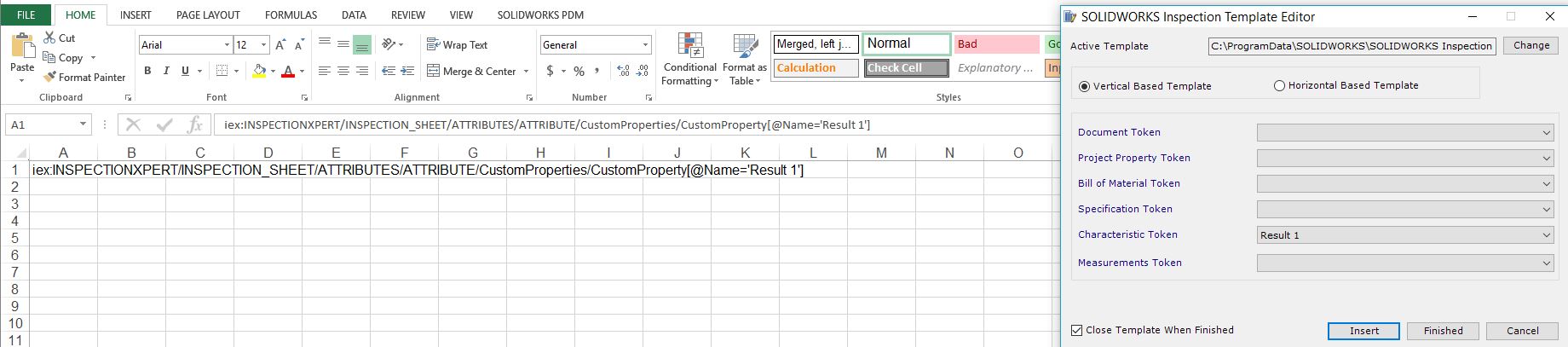The width and height of the screenshot is (1568, 347).
Task: Select Vertical Based Template option
Action: (1085, 86)
